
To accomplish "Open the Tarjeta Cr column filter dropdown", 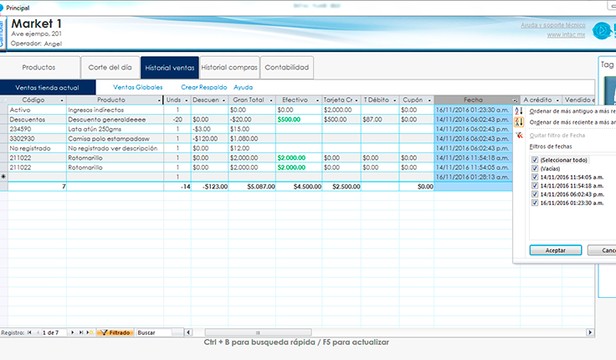I will click(356, 101).
